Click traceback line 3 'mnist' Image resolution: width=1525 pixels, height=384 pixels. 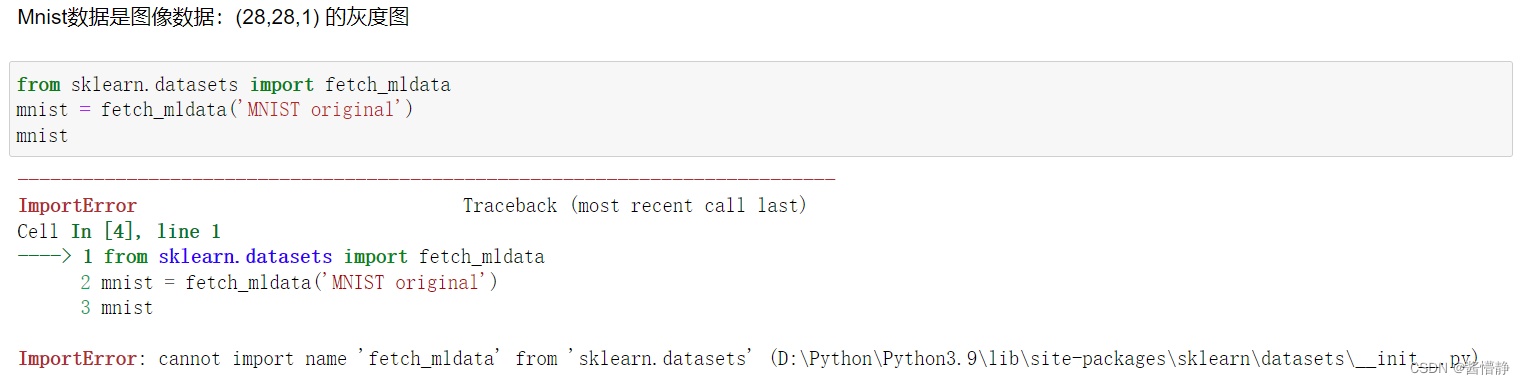(117, 308)
